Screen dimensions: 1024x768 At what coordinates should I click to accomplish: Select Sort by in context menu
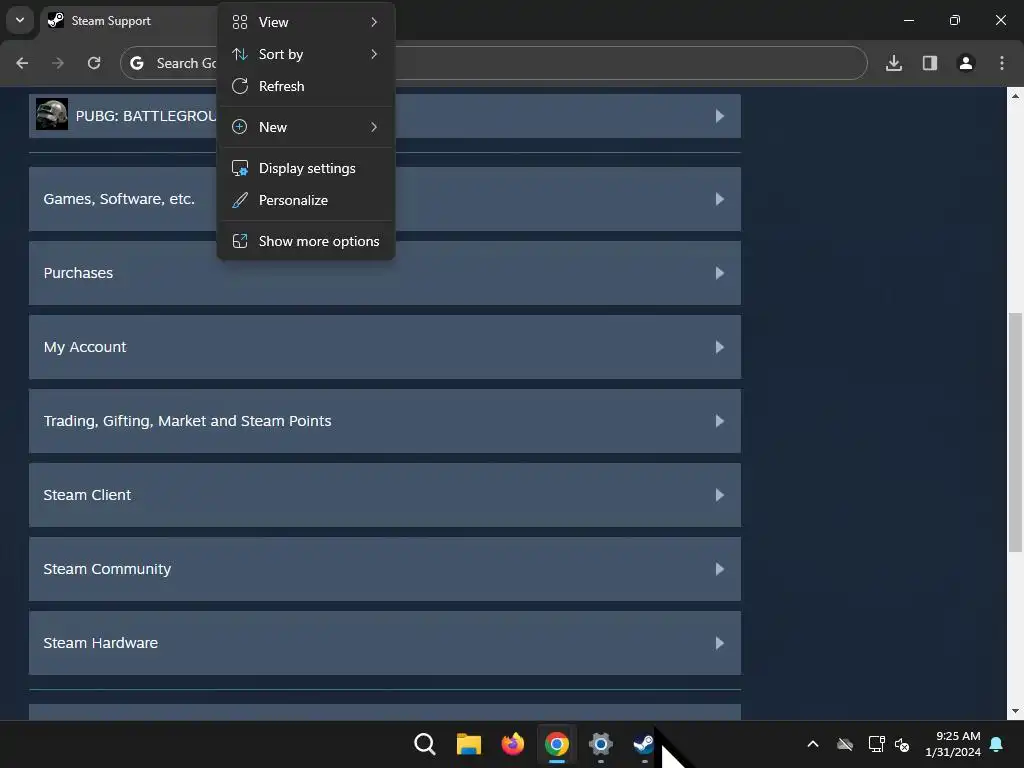tap(306, 54)
